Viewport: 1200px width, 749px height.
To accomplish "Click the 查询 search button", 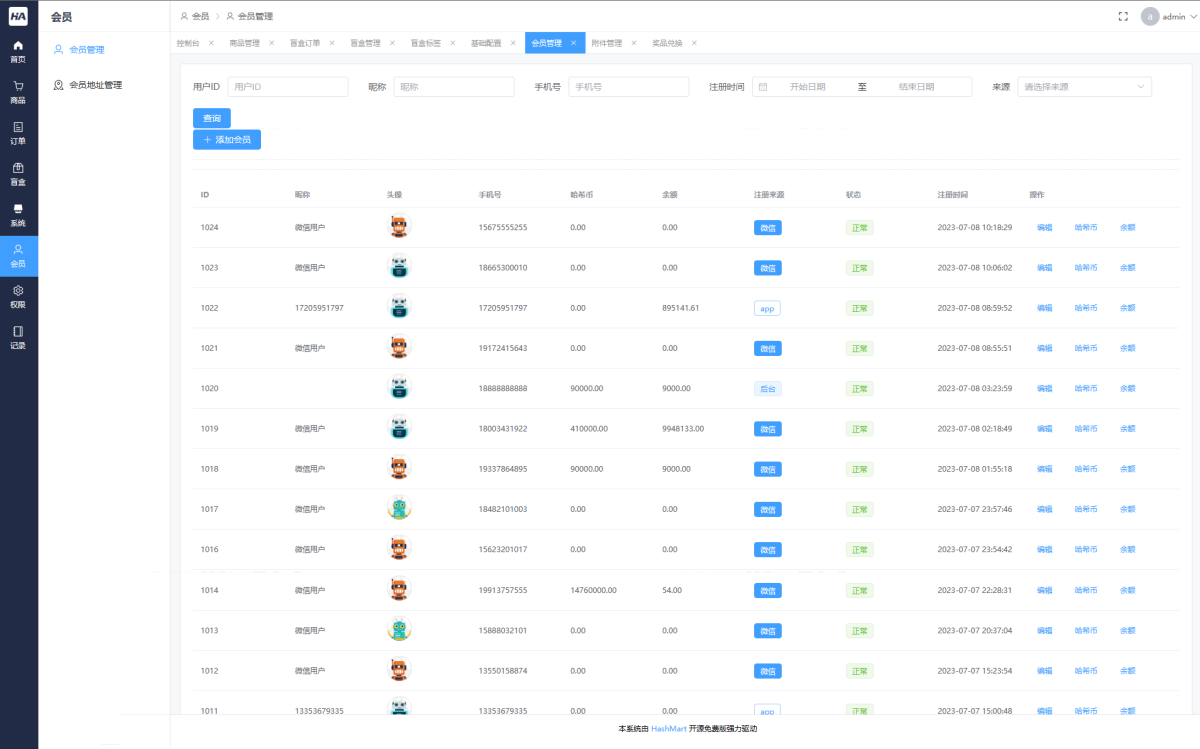I will (212, 118).
